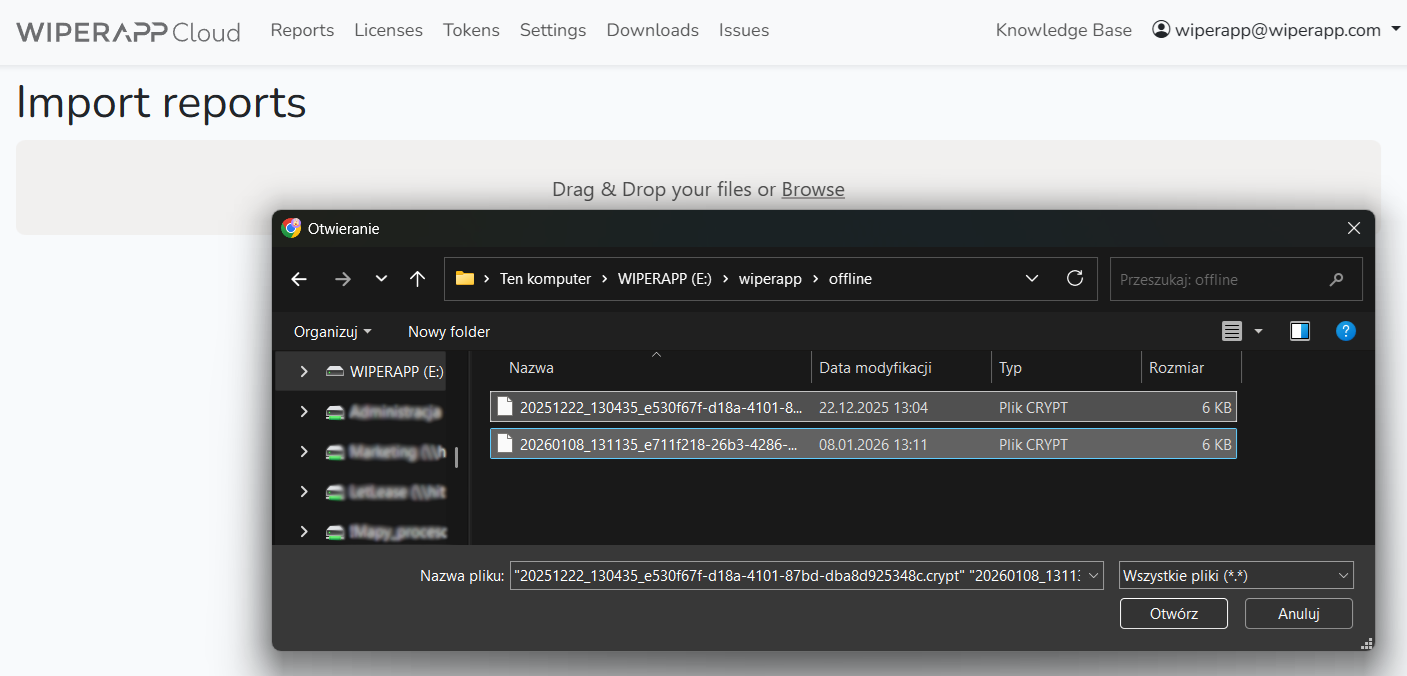Click the blue help question-mark icon
1407x676 pixels.
(1346, 331)
